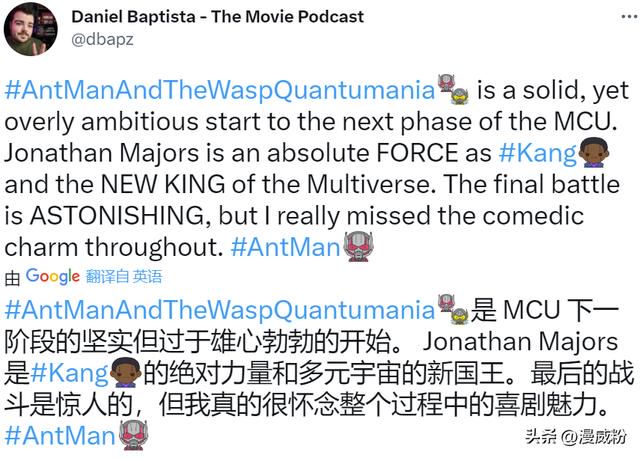
Task: Open the translated #AntManAndTheWaspQuantumania hashtag
Action: click(x=220, y=309)
